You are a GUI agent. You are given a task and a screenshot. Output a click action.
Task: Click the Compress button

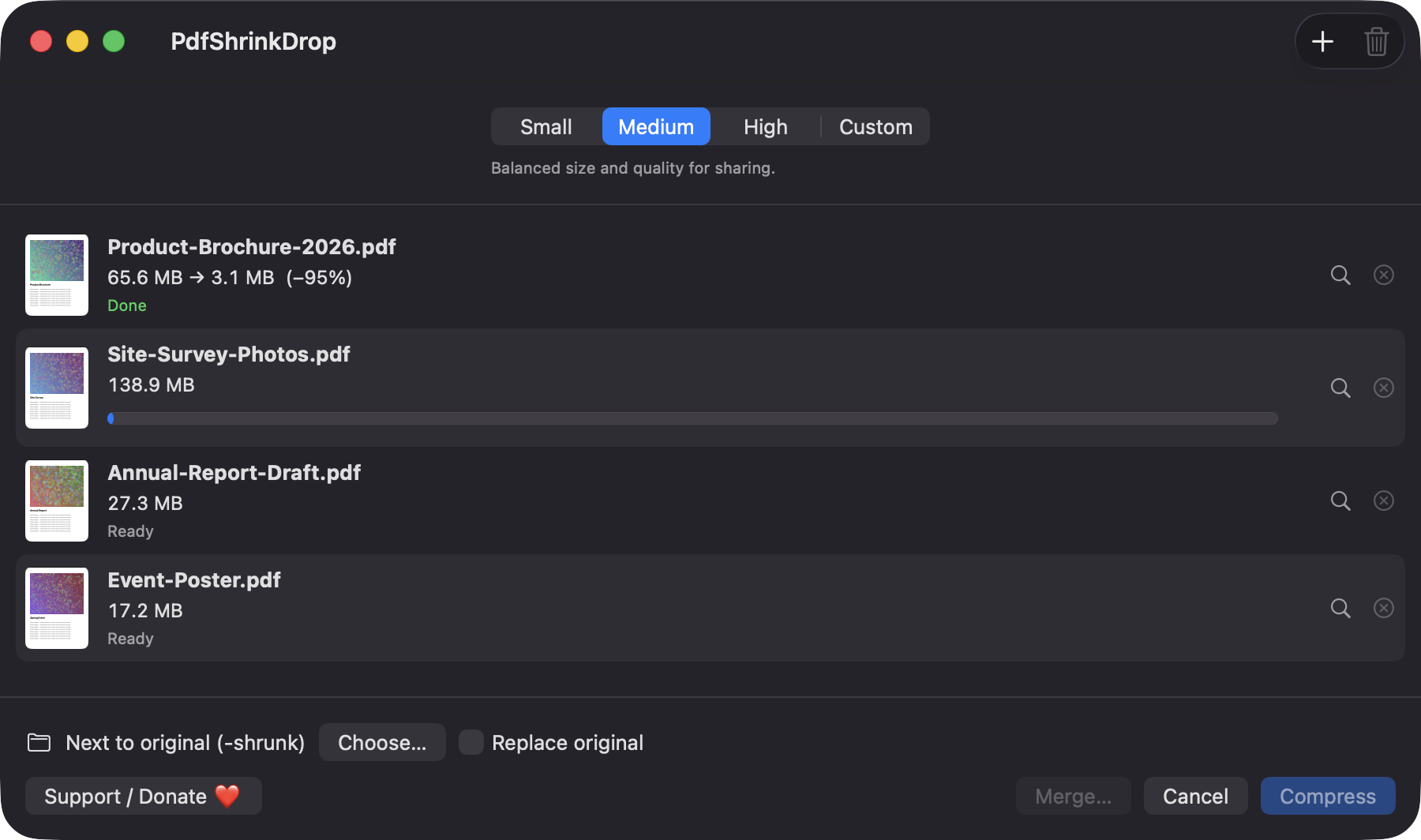coord(1328,796)
